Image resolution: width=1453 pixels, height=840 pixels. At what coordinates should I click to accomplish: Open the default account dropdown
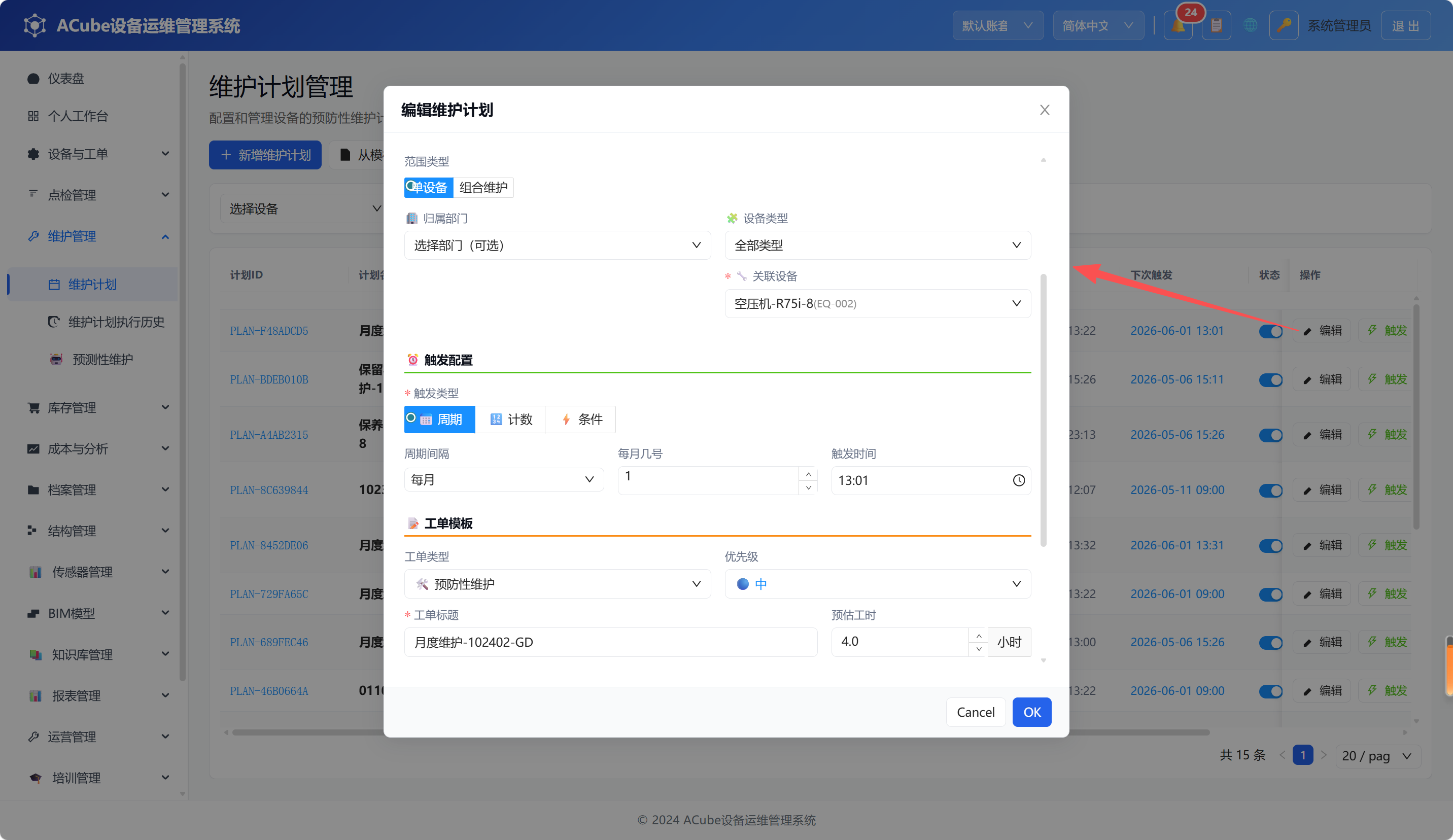click(x=997, y=26)
